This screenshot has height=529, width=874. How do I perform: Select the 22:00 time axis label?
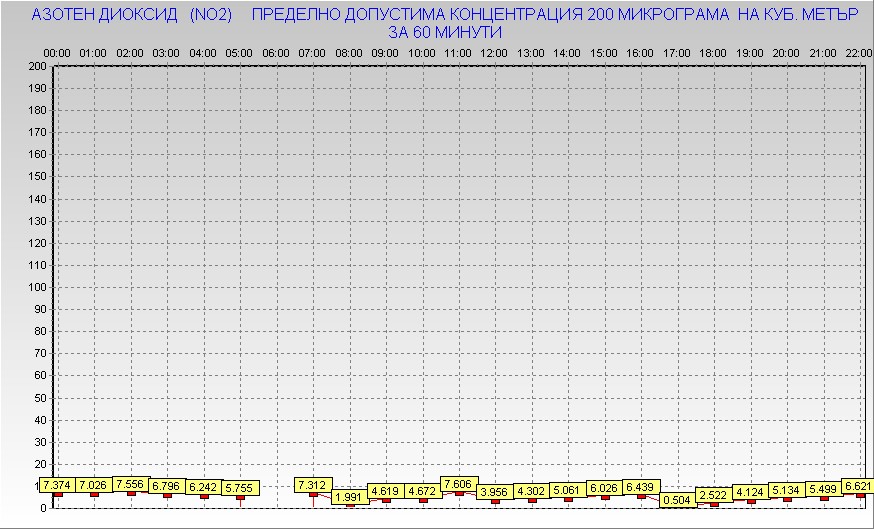click(858, 52)
